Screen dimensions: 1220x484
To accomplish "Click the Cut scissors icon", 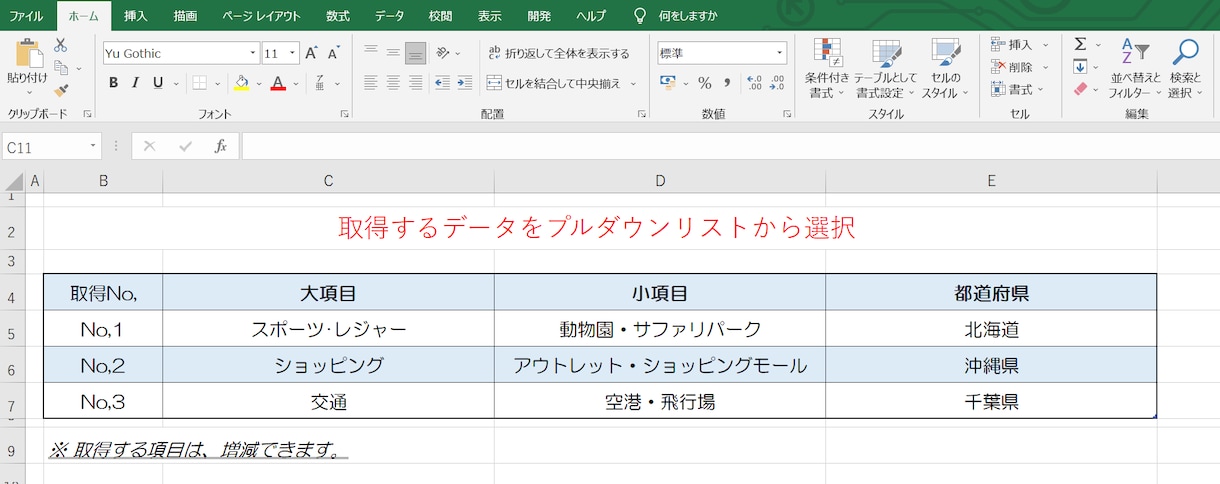I will pos(61,46).
